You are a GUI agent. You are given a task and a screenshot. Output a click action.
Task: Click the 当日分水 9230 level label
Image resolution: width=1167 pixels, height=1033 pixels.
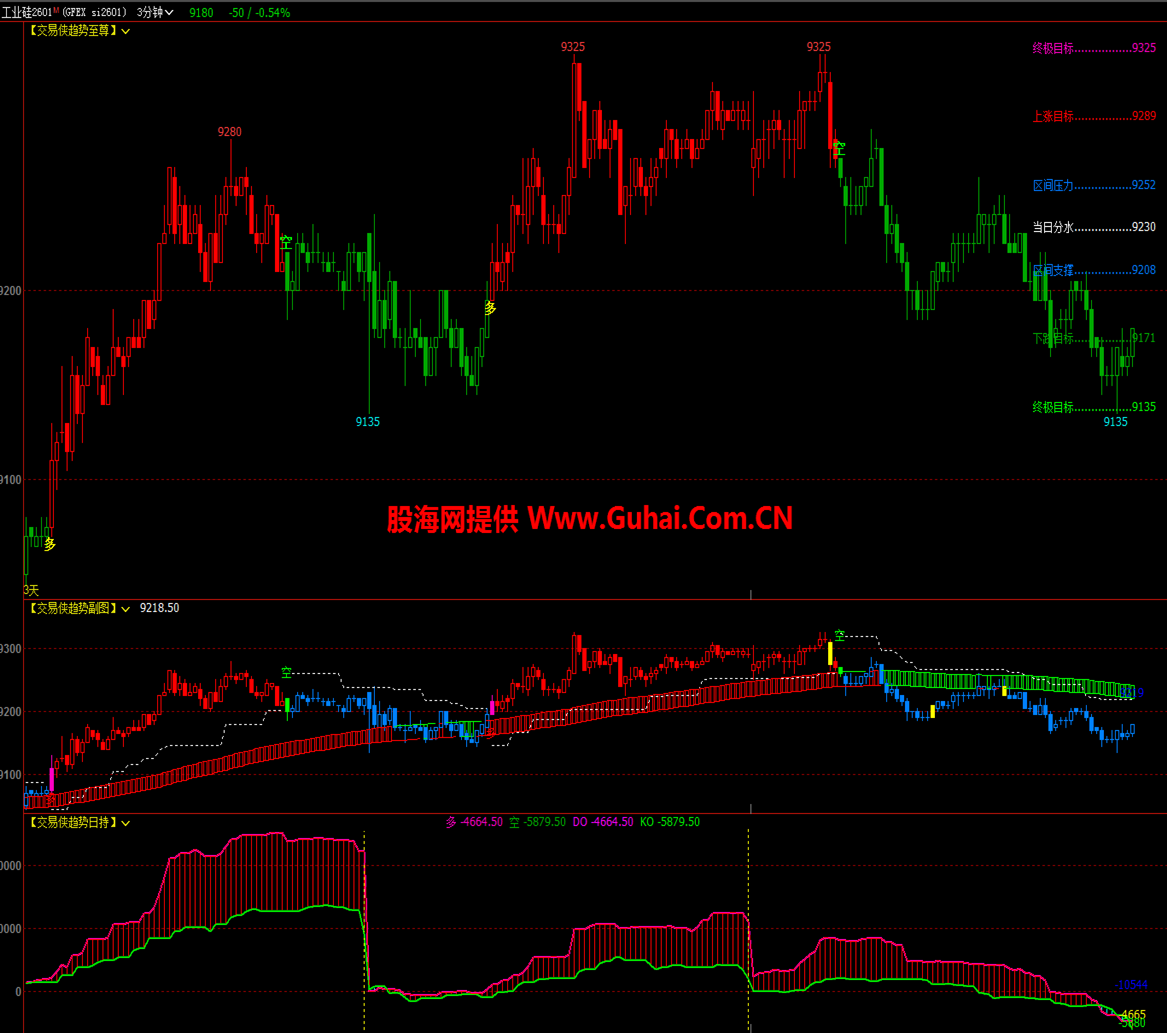coord(1093,227)
